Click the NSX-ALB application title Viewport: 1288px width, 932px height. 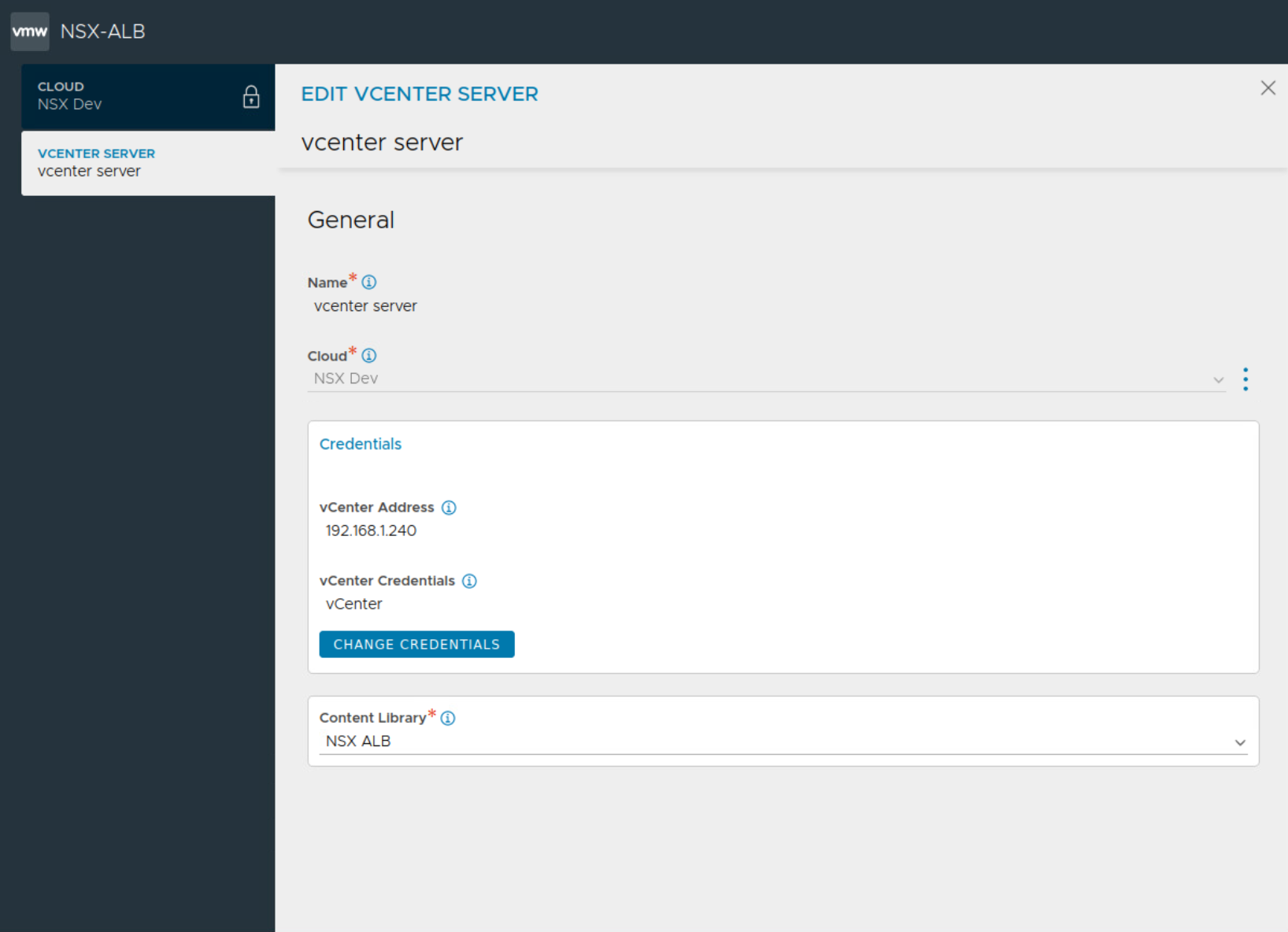103,31
